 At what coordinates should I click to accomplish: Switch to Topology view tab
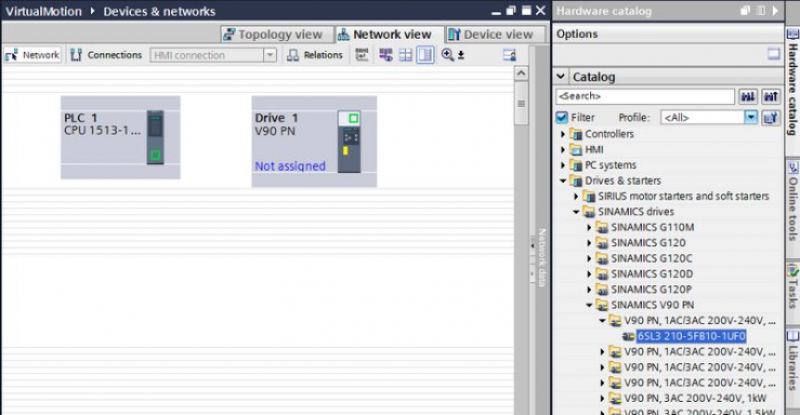[x=277, y=34]
